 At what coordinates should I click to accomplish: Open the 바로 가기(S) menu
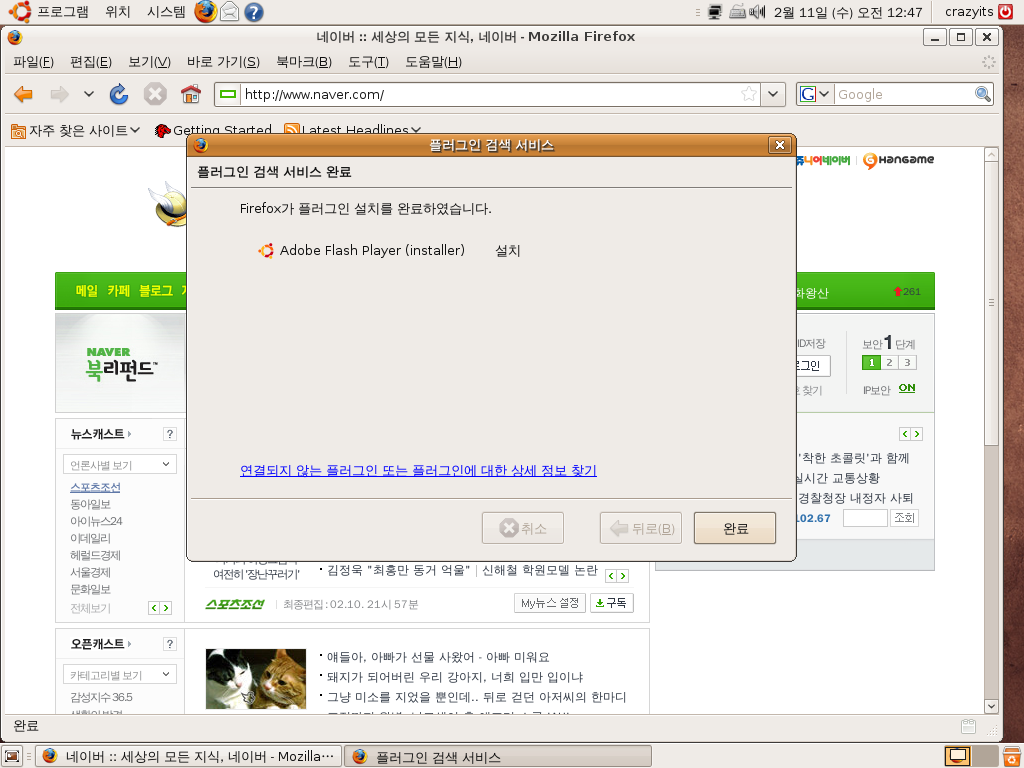[223, 62]
